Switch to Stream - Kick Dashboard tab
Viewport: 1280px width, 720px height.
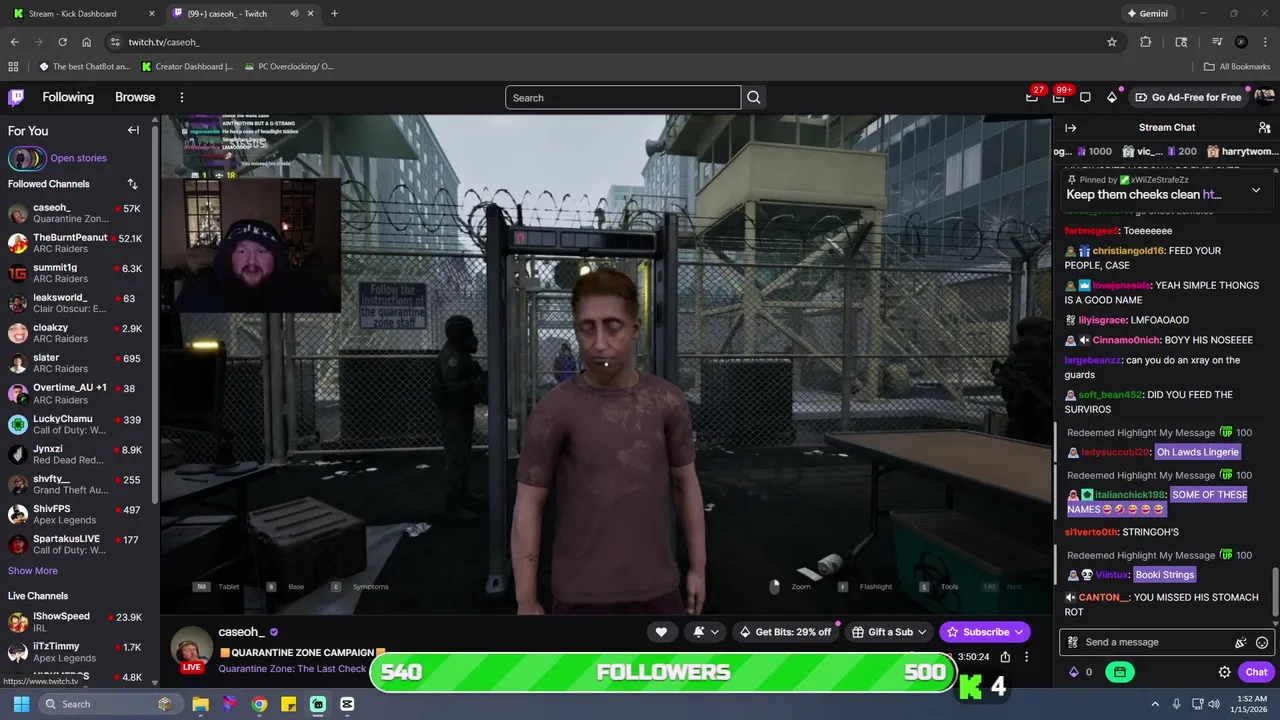pyautogui.click(x=85, y=14)
